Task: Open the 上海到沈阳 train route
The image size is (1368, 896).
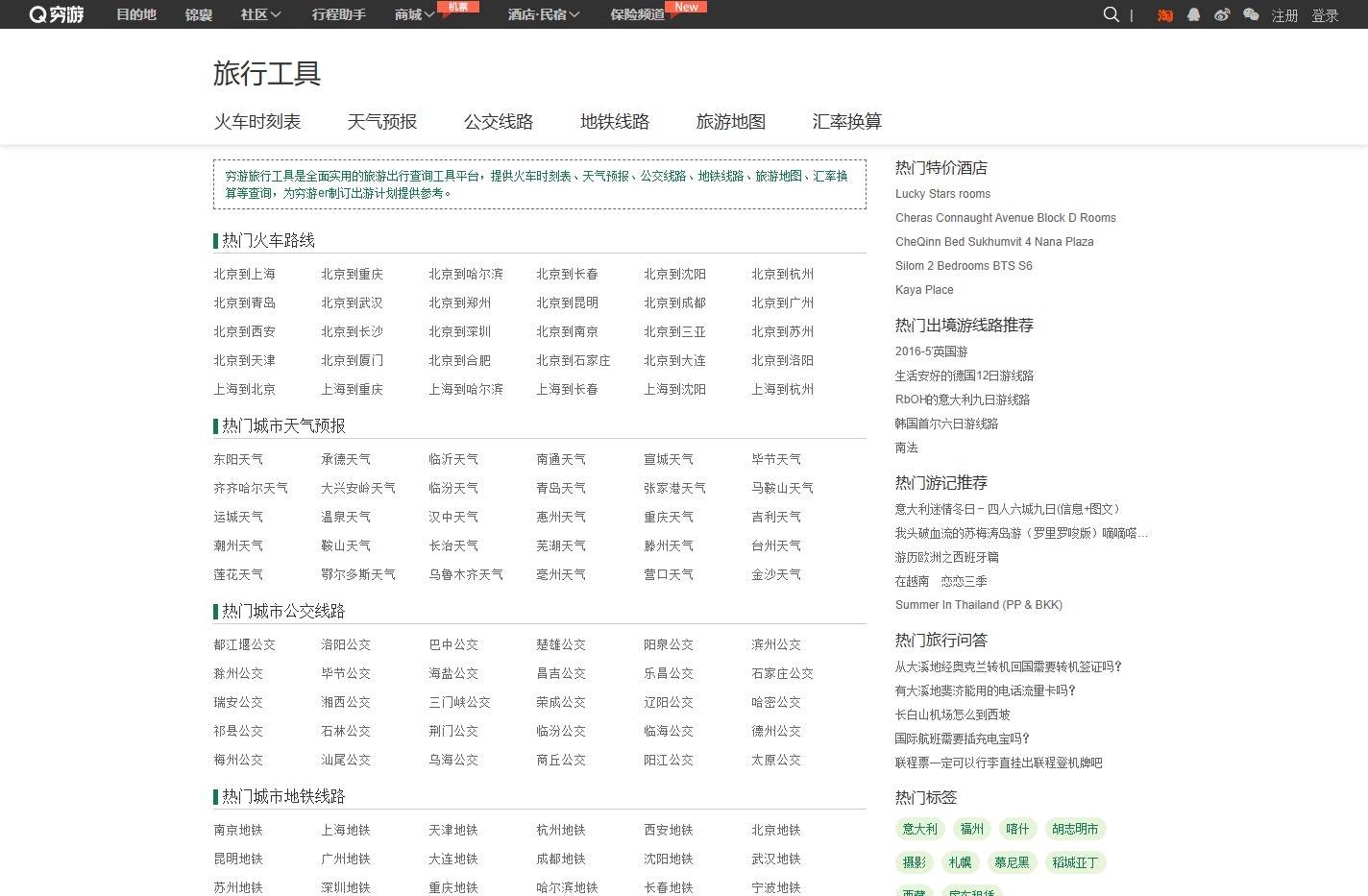Action: (x=674, y=389)
